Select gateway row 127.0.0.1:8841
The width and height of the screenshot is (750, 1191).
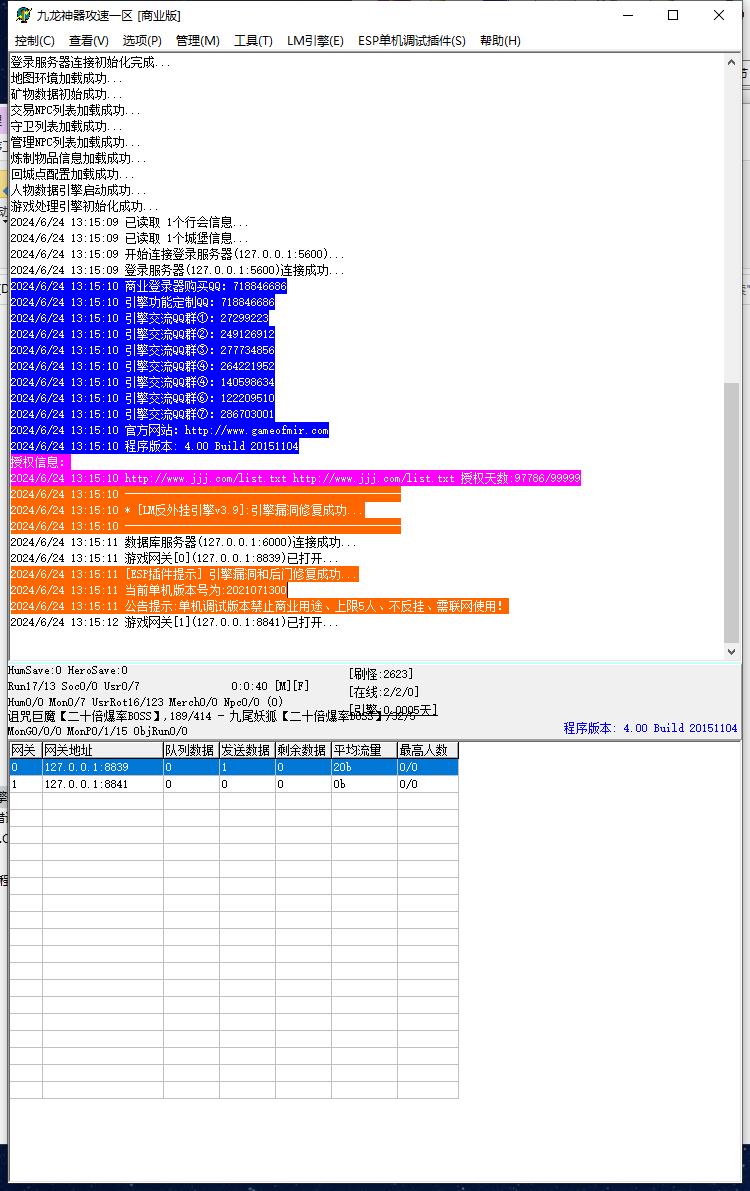point(233,784)
